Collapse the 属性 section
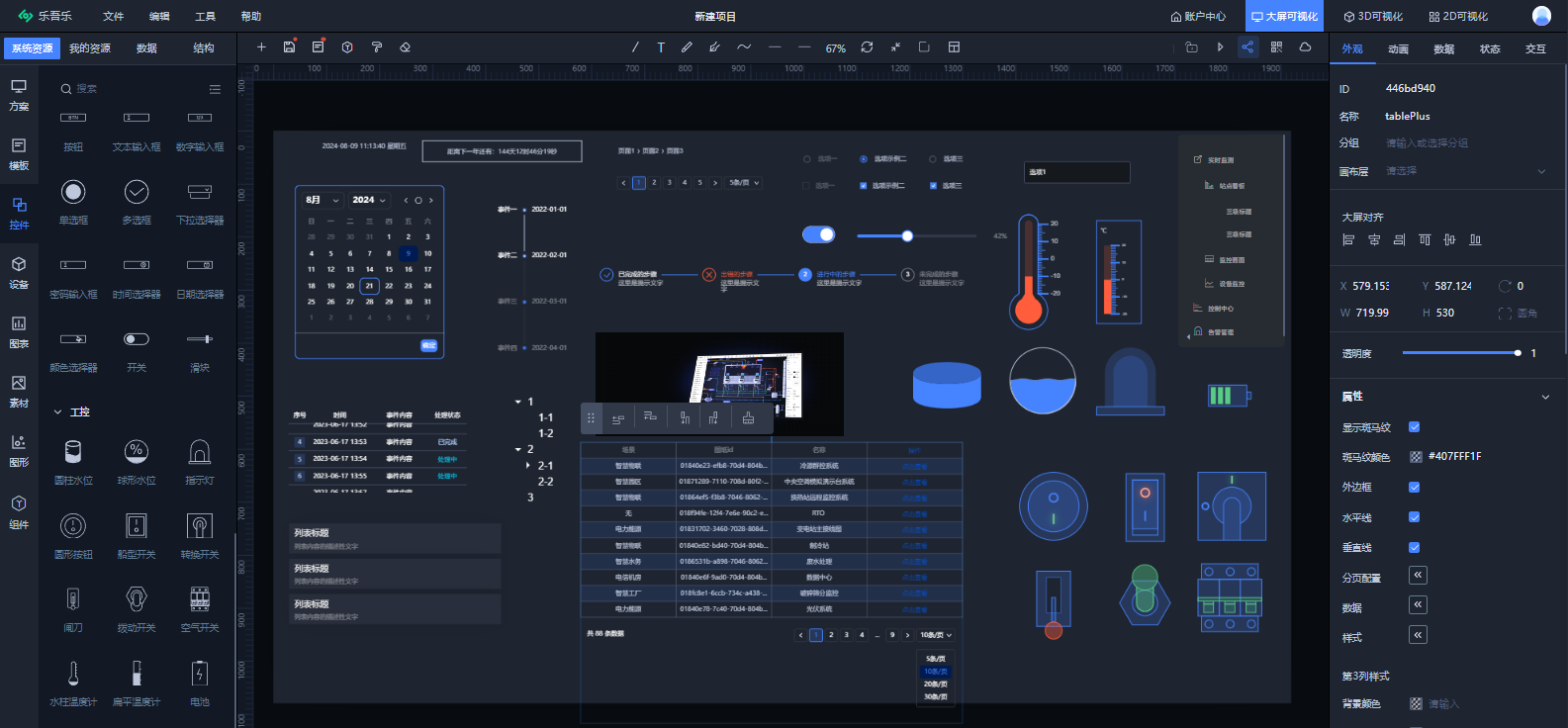Screen dimensions: 1568x728 pos(1545,397)
